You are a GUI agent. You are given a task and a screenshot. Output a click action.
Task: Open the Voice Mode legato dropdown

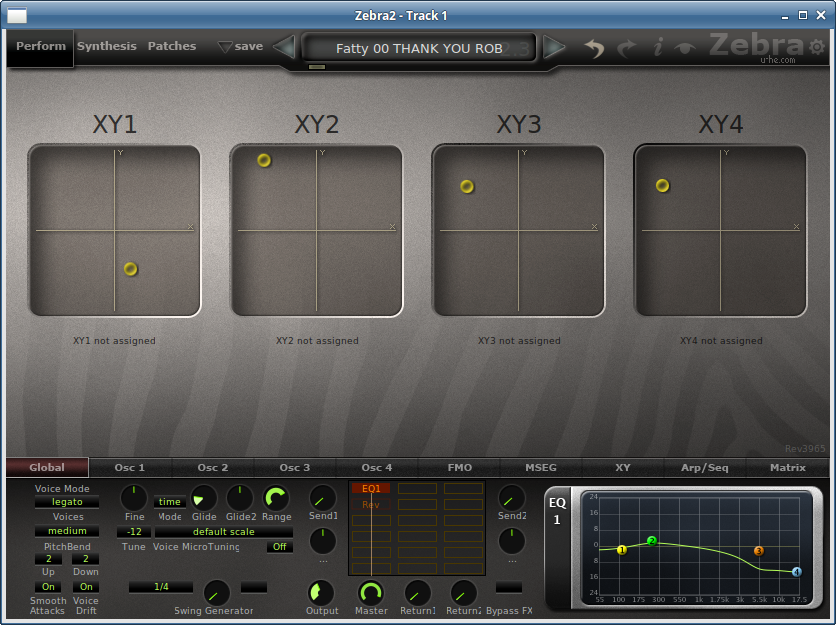click(x=67, y=502)
